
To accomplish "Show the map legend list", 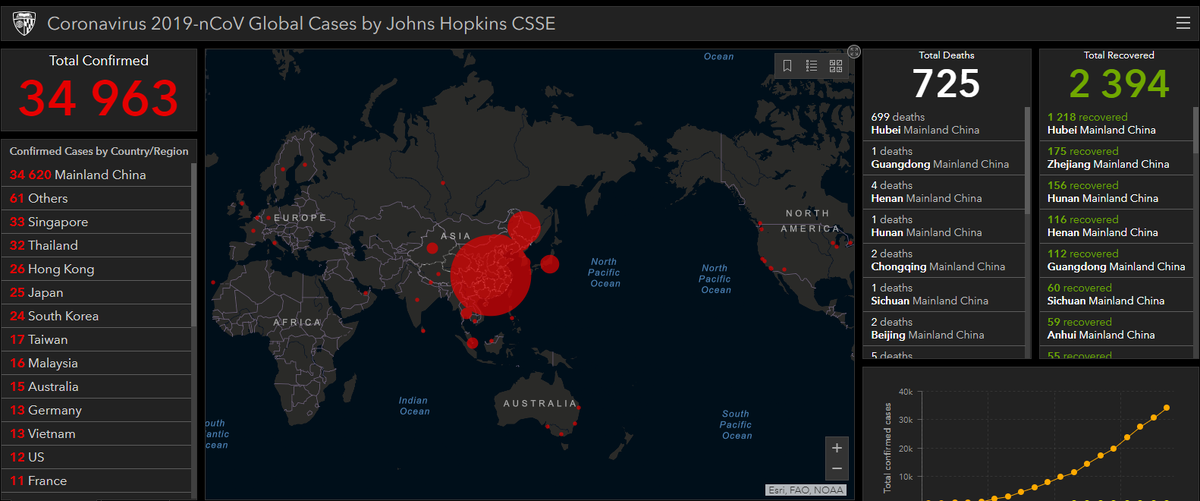I will (x=812, y=66).
